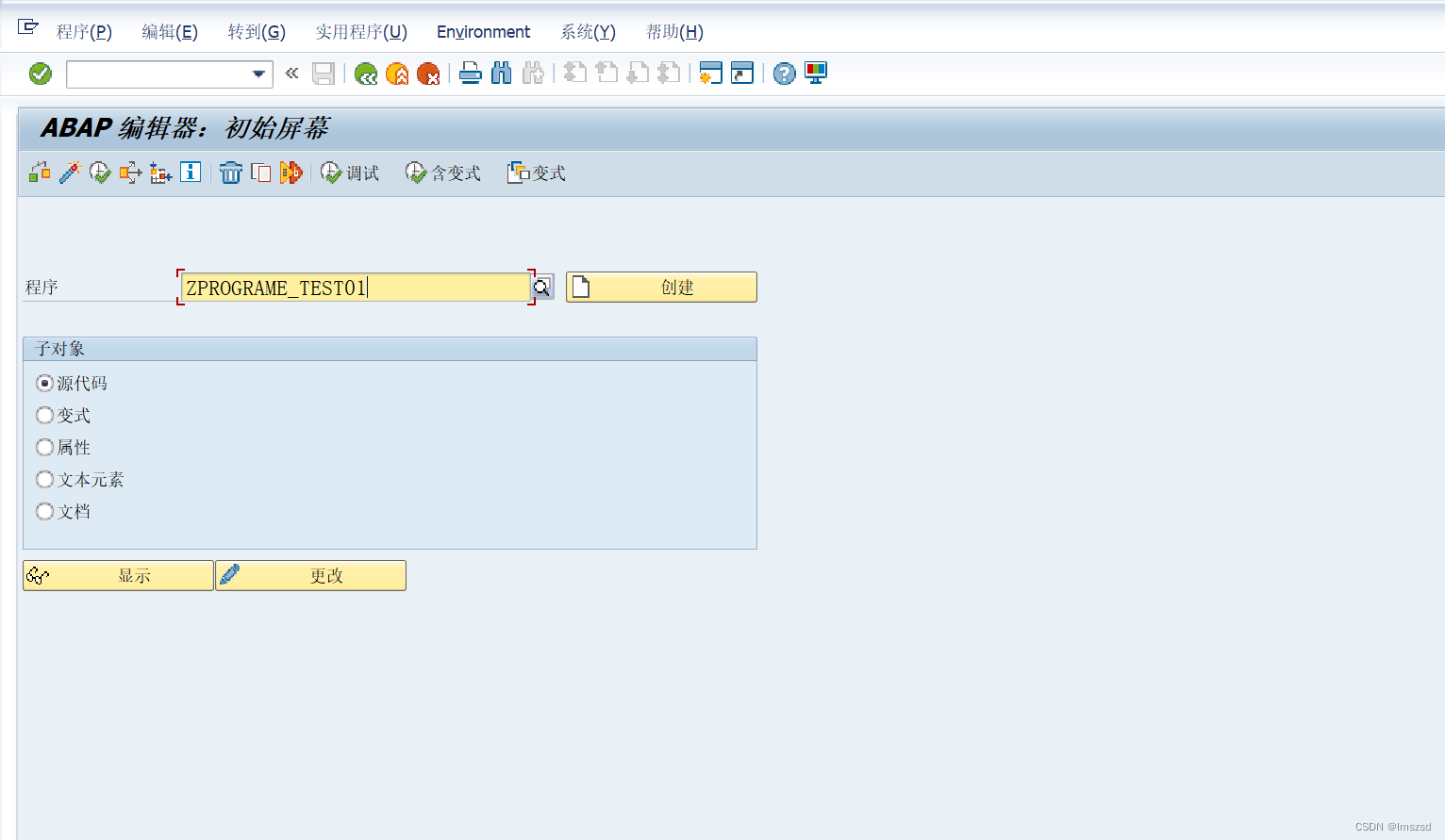Screen dimensions: 1445x840
Task: Click the 创建 create button
Action: pos(661,288)
